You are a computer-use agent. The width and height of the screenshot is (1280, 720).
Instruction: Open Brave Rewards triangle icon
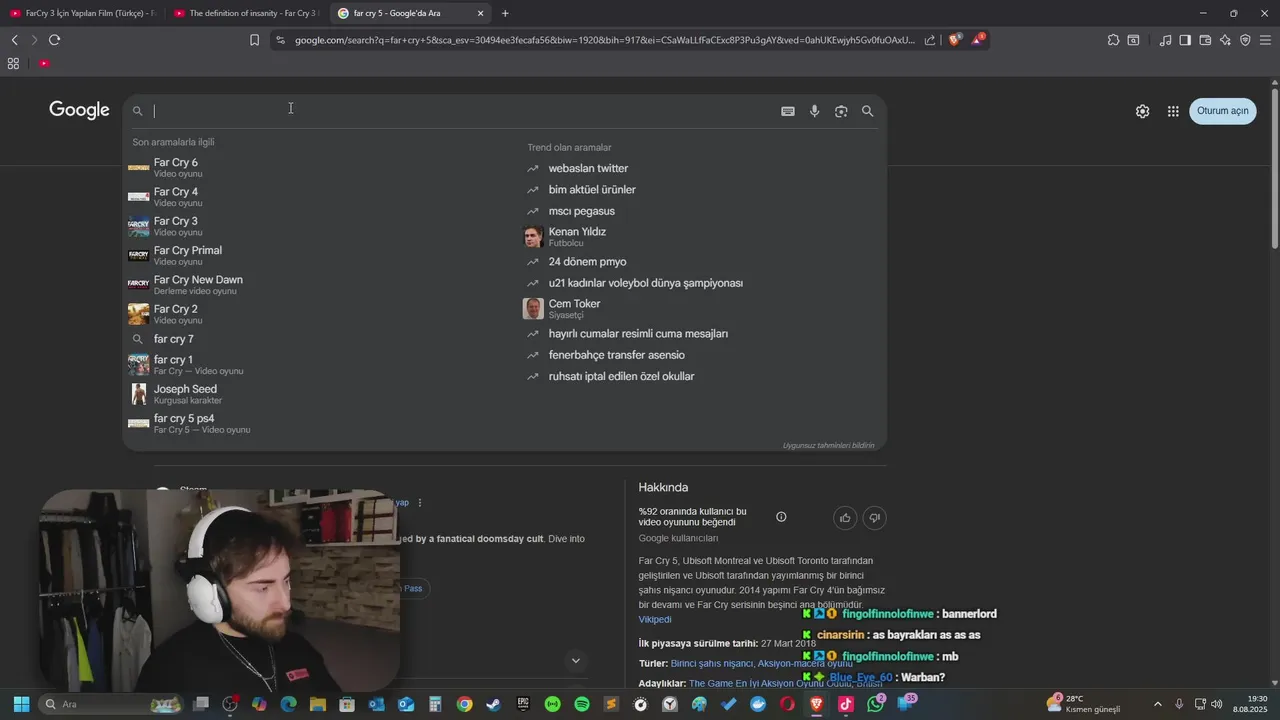[x=978, y=40]
